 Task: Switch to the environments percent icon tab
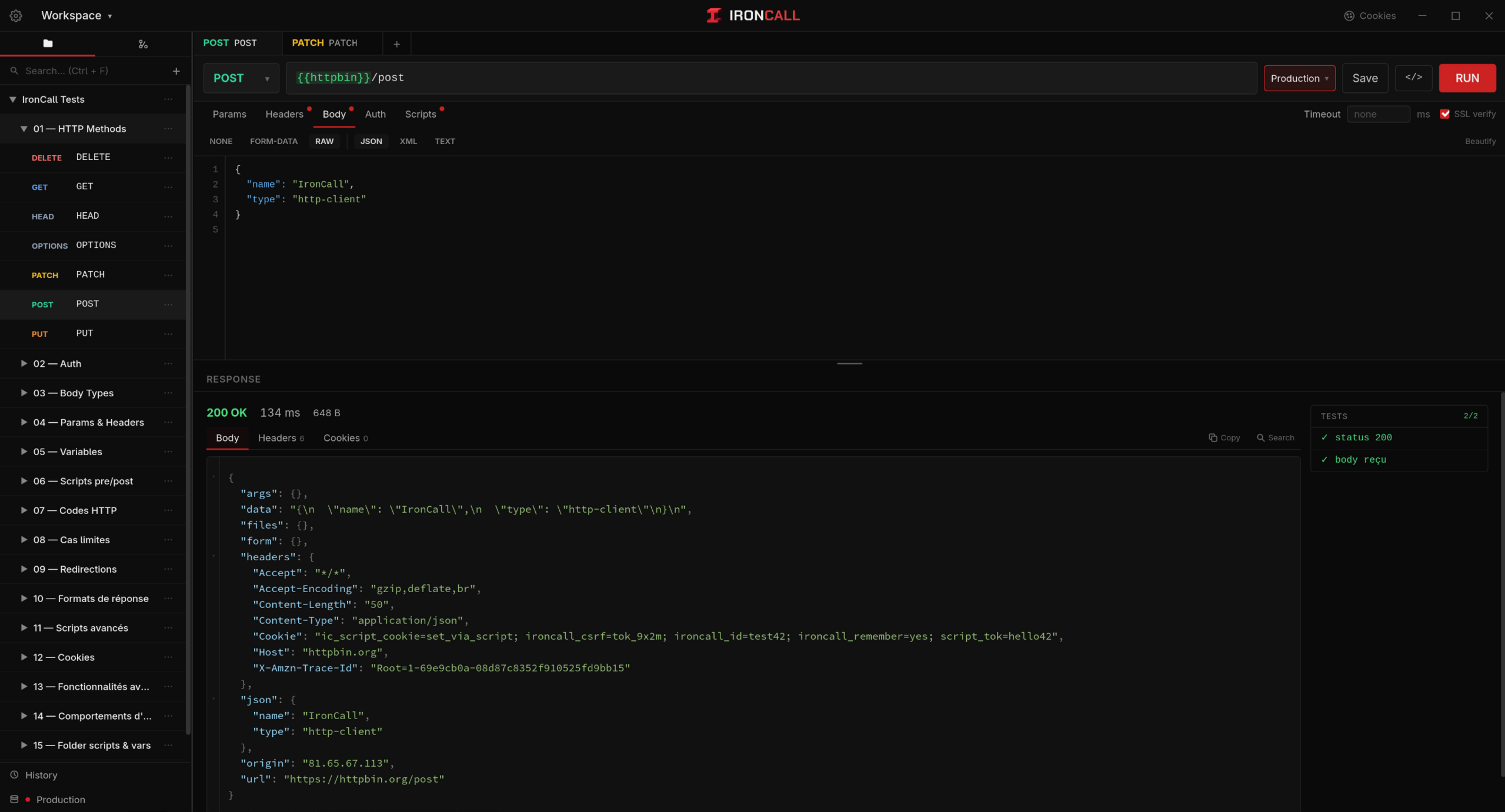(143, 44)
